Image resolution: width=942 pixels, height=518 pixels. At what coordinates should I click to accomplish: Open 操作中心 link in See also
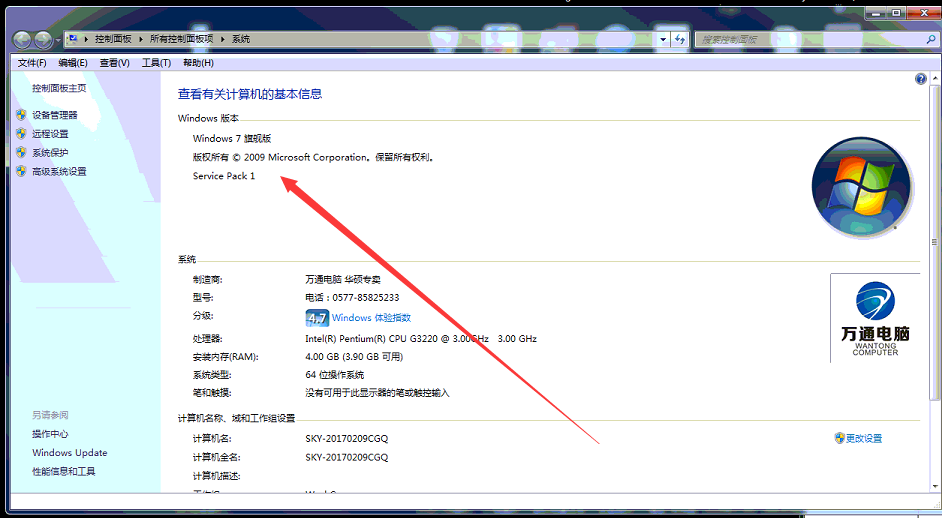(50, 434)
